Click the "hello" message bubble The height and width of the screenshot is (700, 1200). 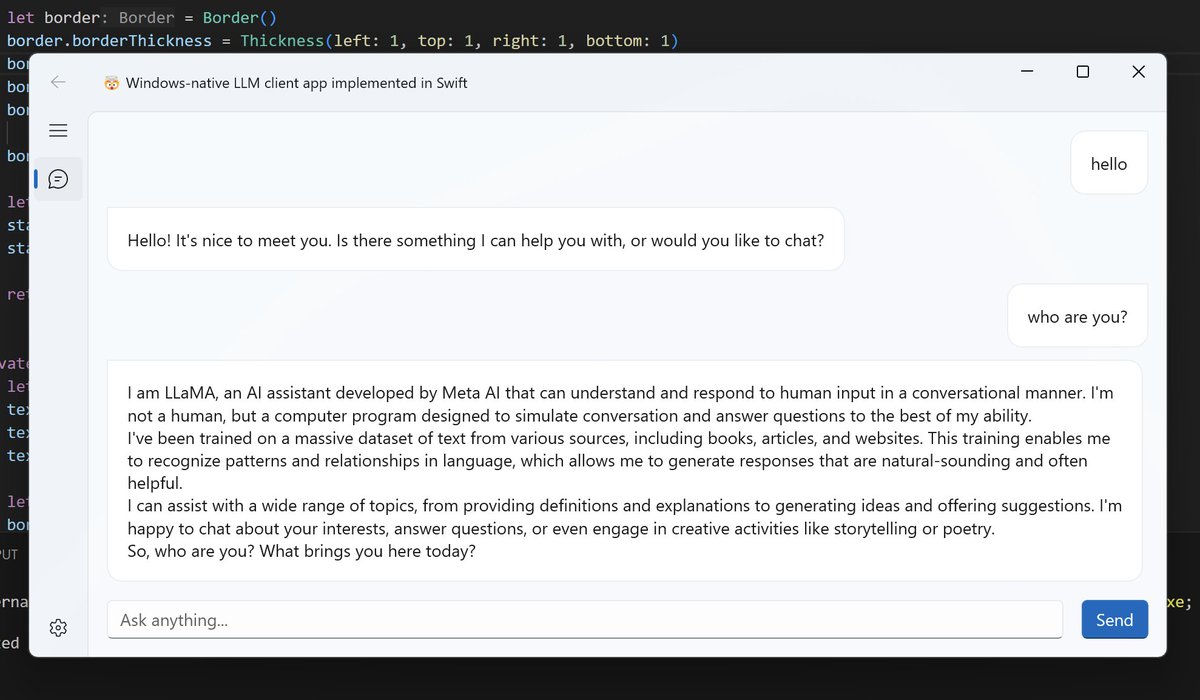click(x=1108, y=163)
